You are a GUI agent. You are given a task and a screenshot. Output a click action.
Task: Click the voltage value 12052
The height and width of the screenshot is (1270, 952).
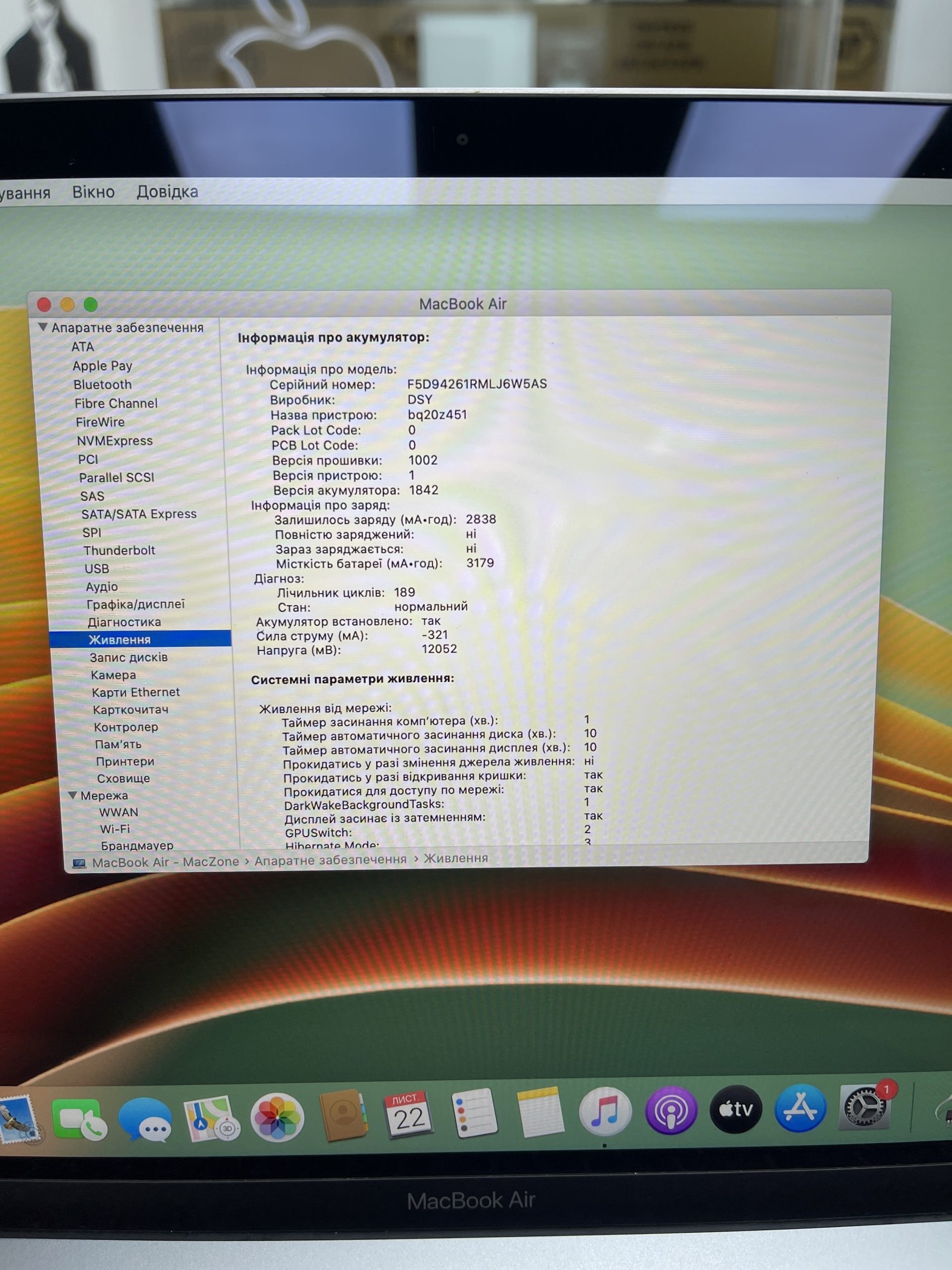point(440,649)
